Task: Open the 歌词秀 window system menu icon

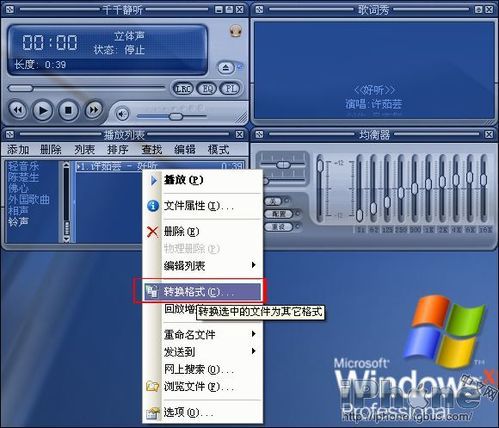Action: point(259,10)
